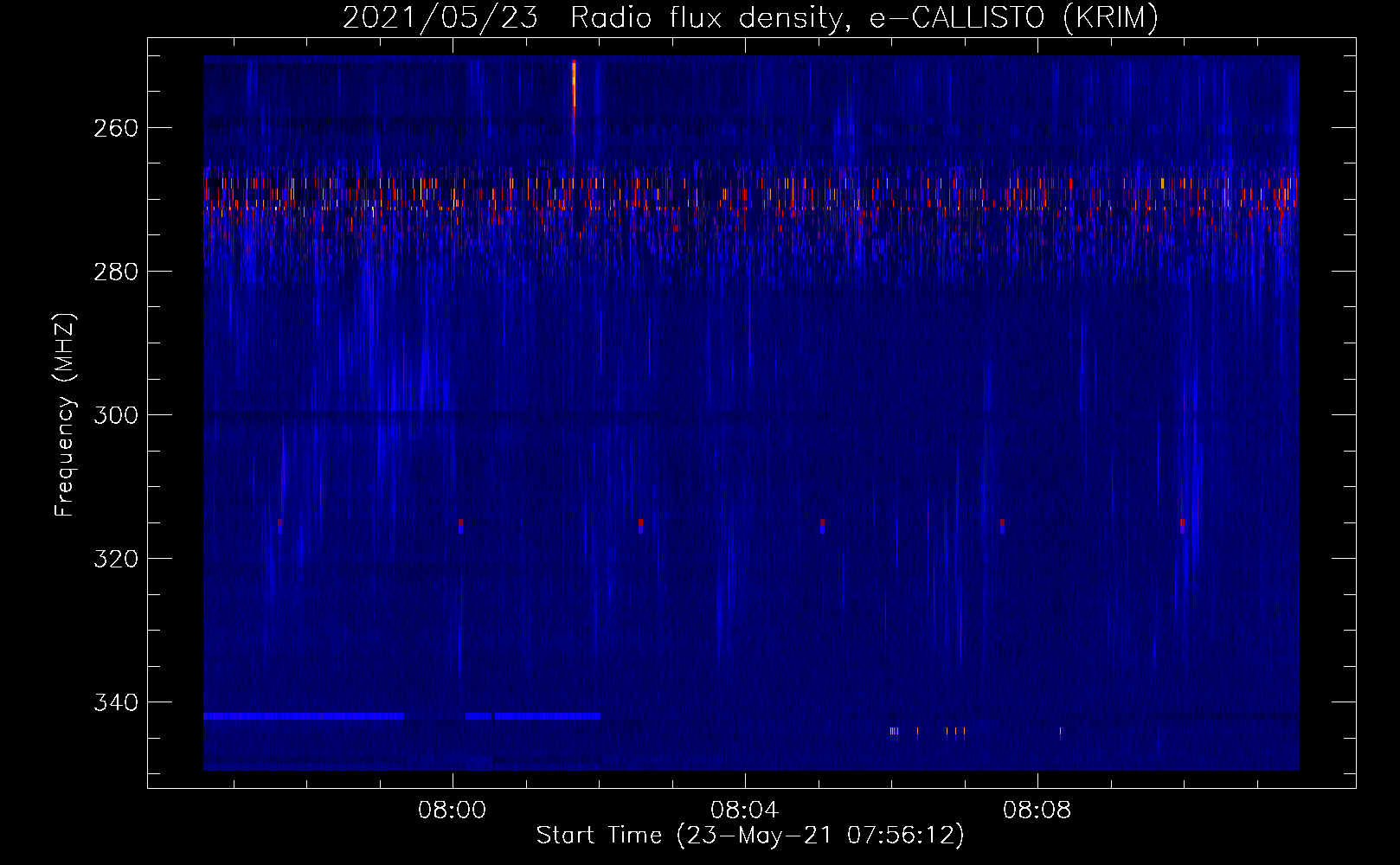Click the bright orange burst near 255 MHz
This screenshot has width=1400, height=865.
coord(574,95)
